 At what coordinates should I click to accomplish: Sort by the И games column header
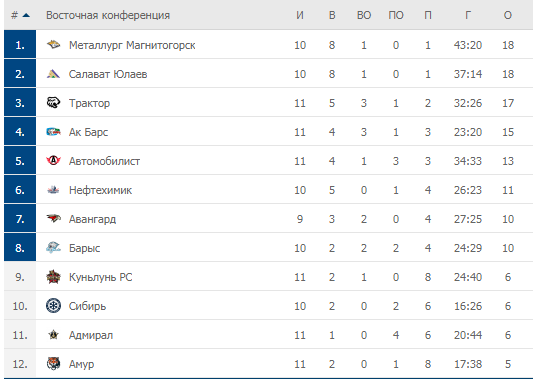click(x=299, y=15)
